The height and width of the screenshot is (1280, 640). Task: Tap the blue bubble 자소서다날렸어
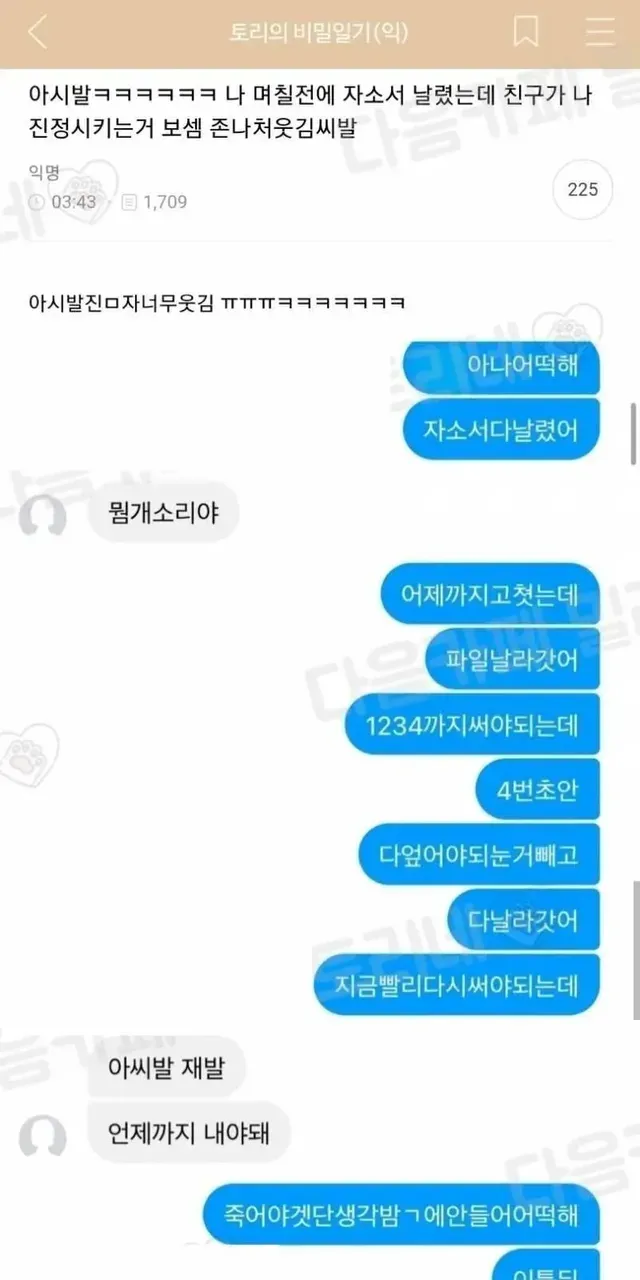(x=502, y=429)
